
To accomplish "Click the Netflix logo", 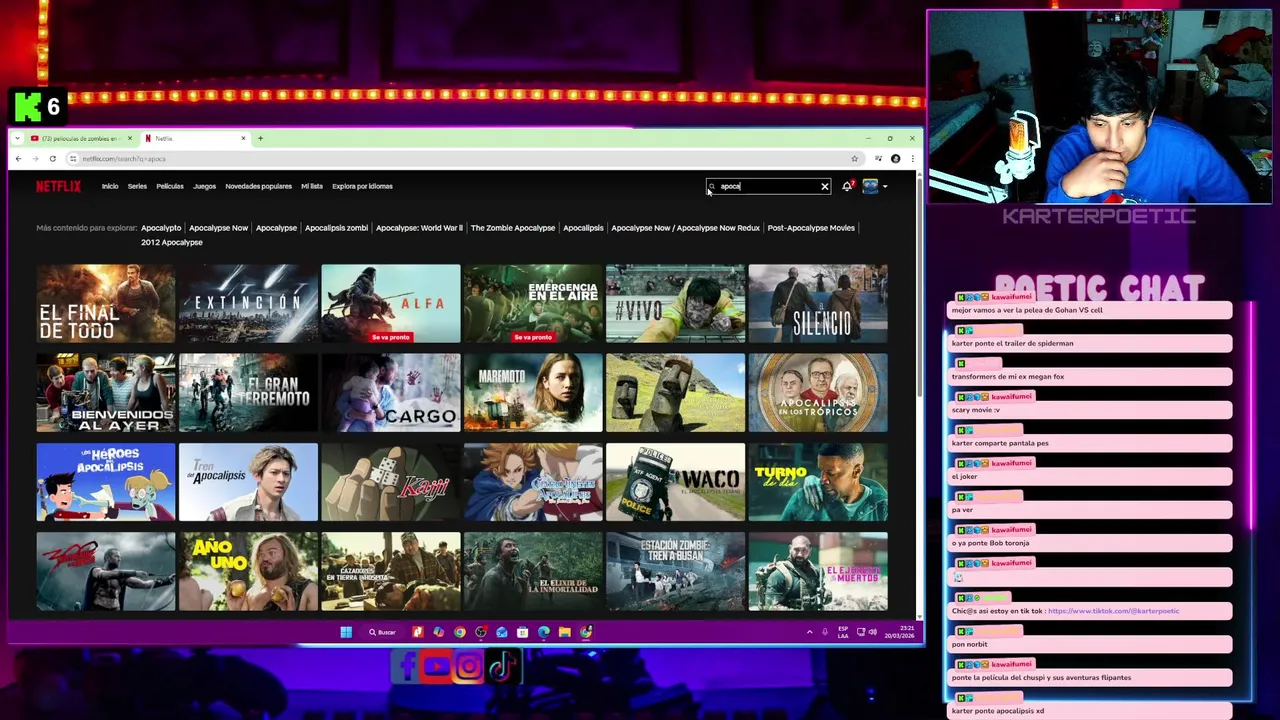I will tap(58, 186).
